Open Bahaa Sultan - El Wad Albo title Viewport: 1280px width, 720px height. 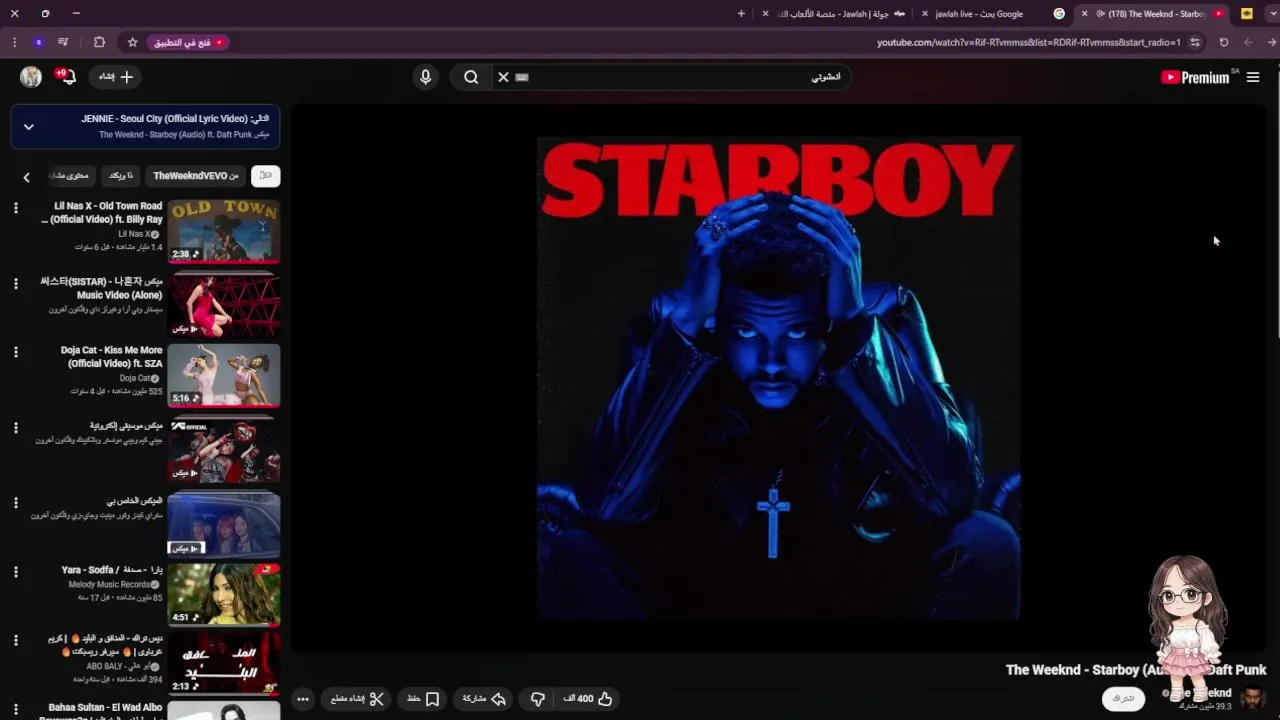pos(105,710)
